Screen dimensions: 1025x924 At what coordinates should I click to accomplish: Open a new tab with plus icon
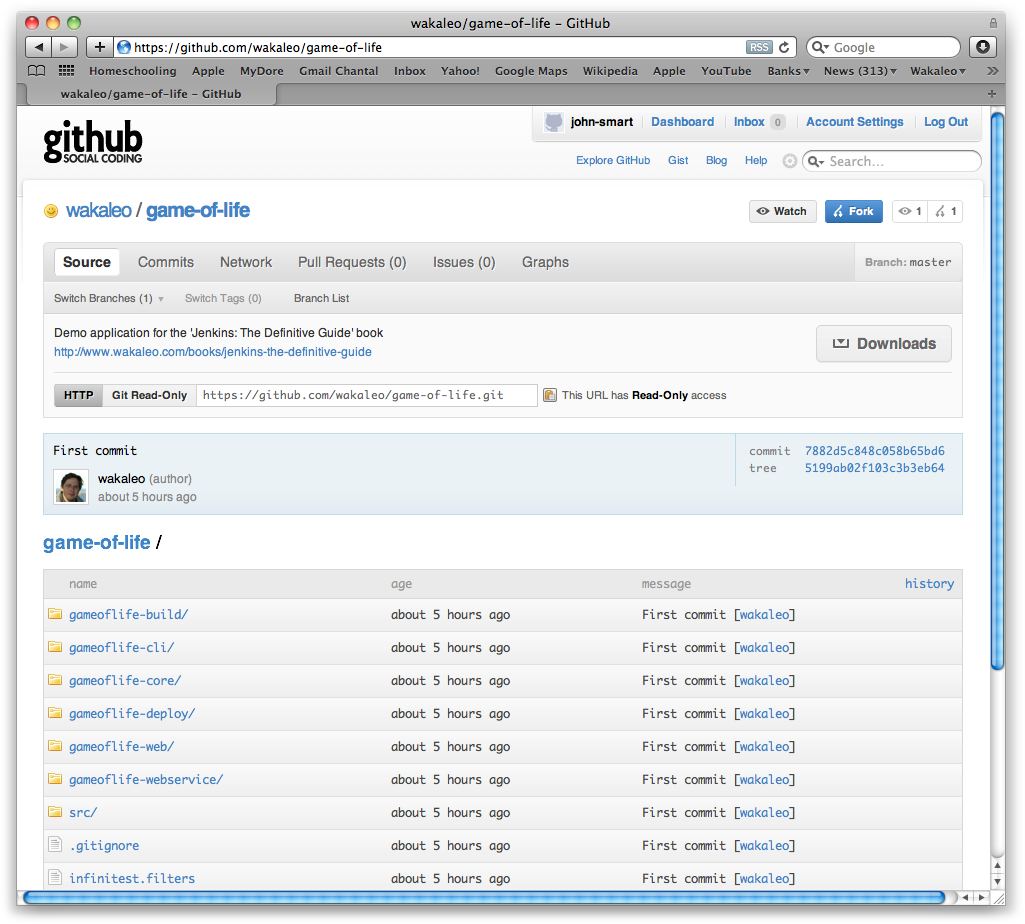[x=992, y=94]
